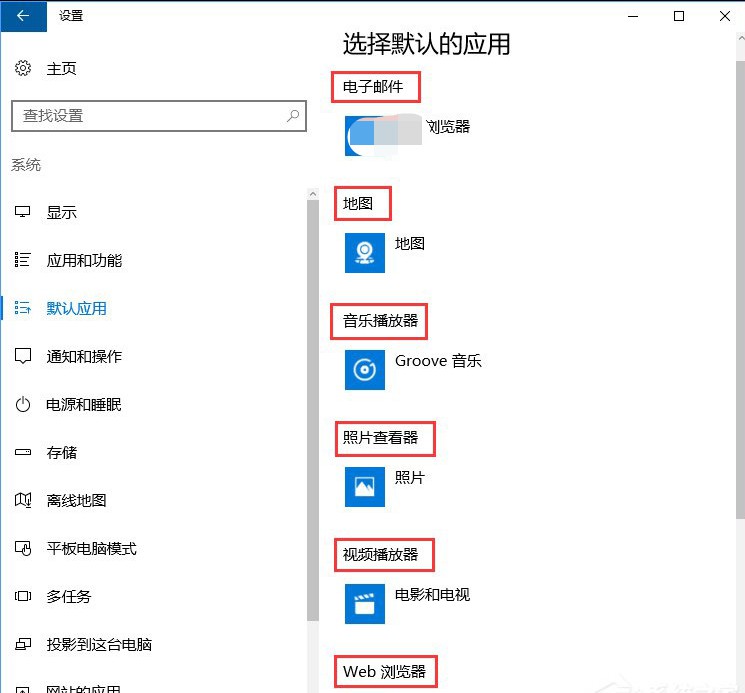Click the sidebar vertical scrollbar
The image size is (745, 693).
coord(312,400)
